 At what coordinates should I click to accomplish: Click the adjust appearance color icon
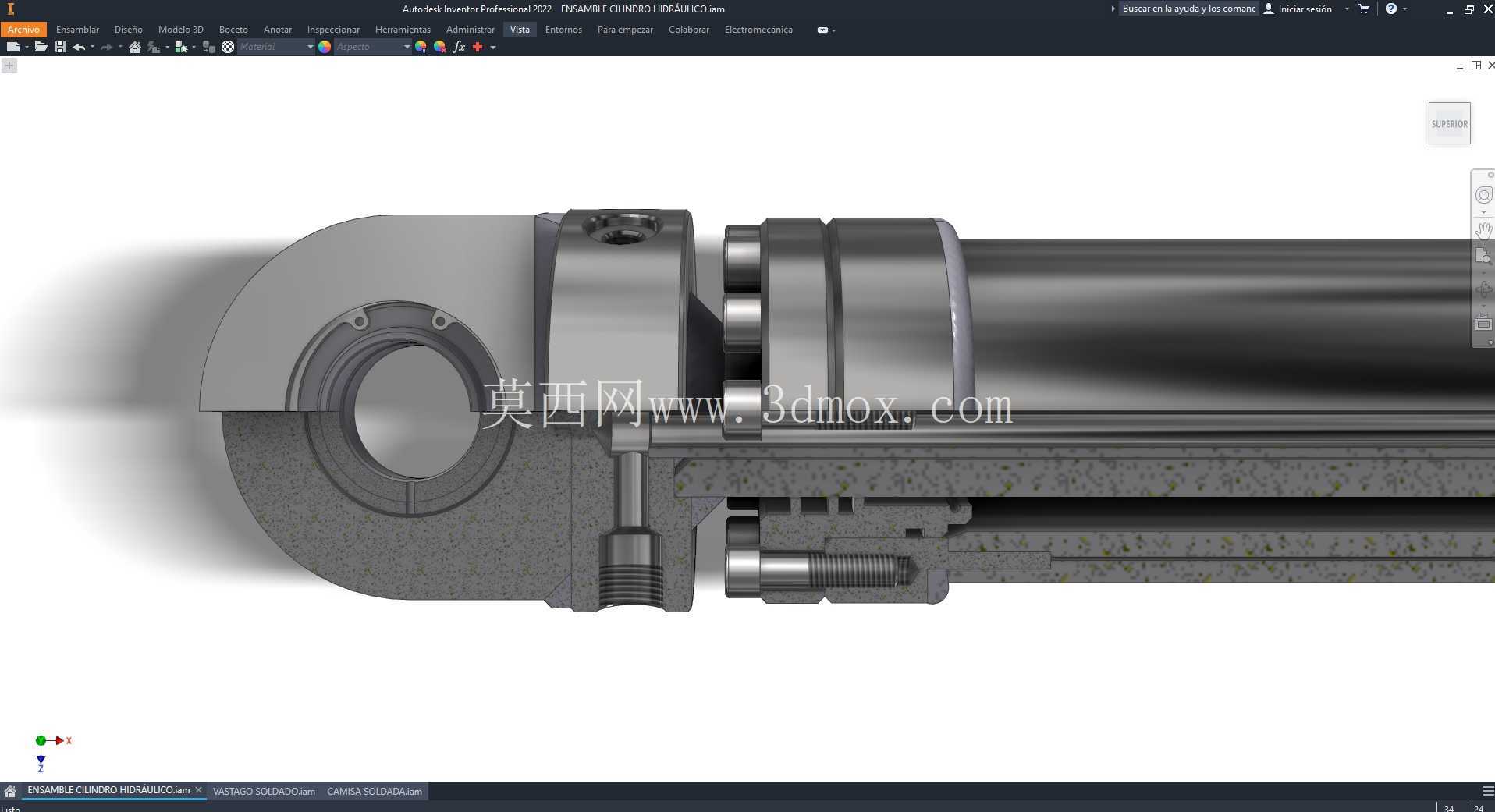click(x=421, y=47)
